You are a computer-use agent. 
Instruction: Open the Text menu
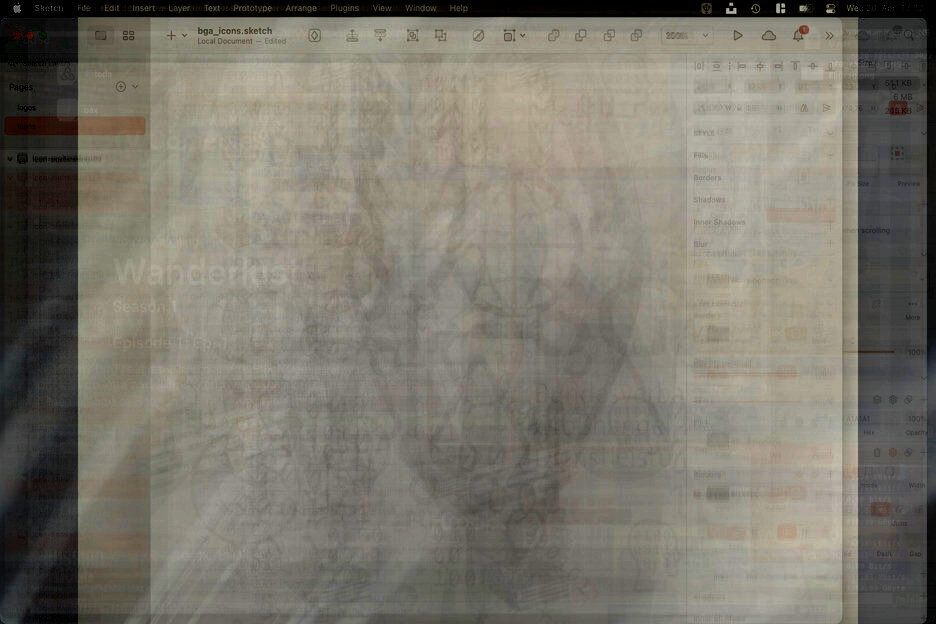[x=212, y=8]
